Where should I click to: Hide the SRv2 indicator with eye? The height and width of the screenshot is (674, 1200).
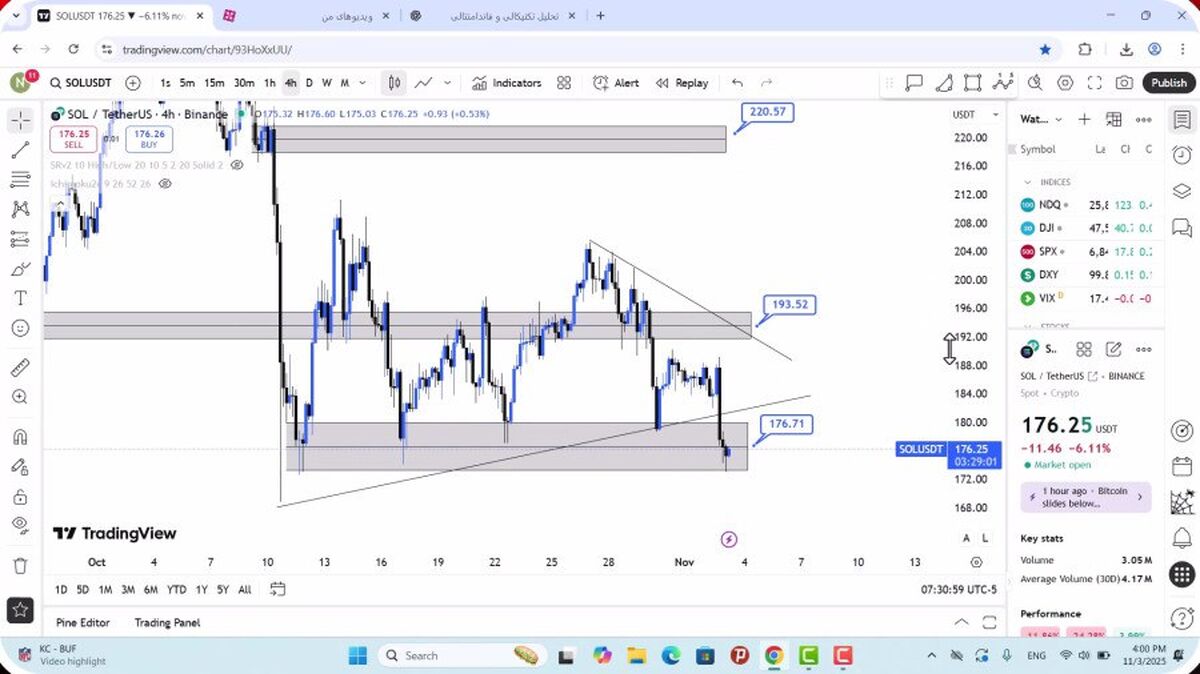pyautogui.click(x=237, y=164)
